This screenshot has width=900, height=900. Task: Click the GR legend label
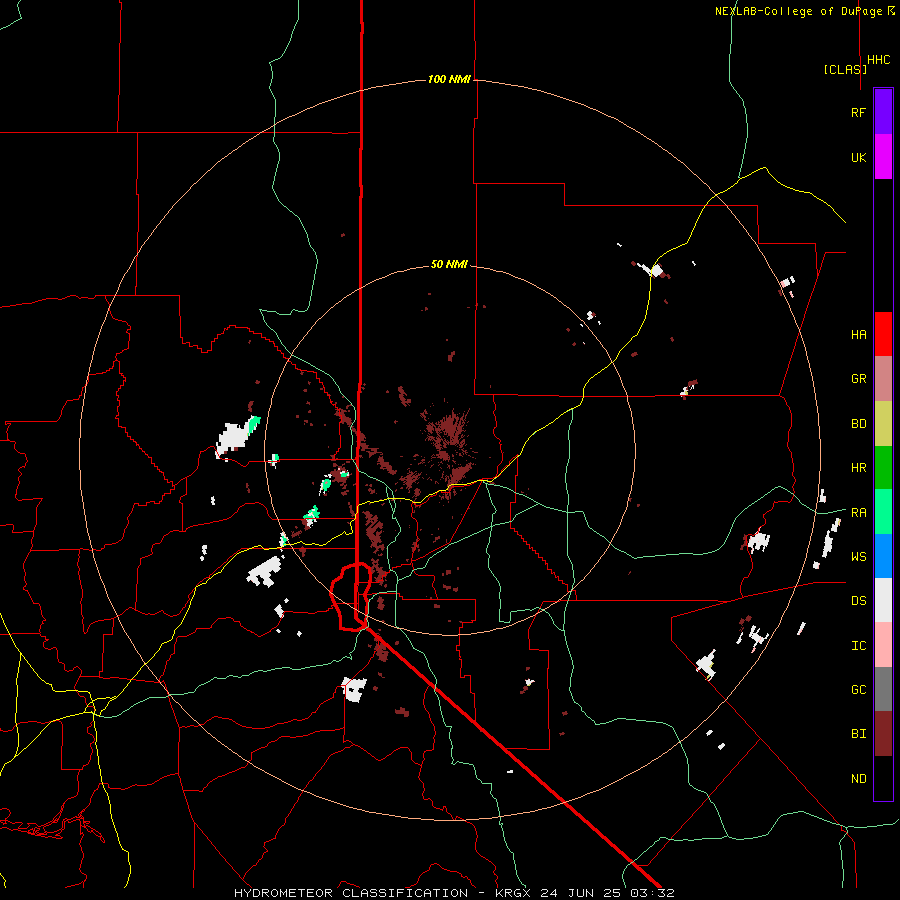pyautogui.click(x=858, y=379)
